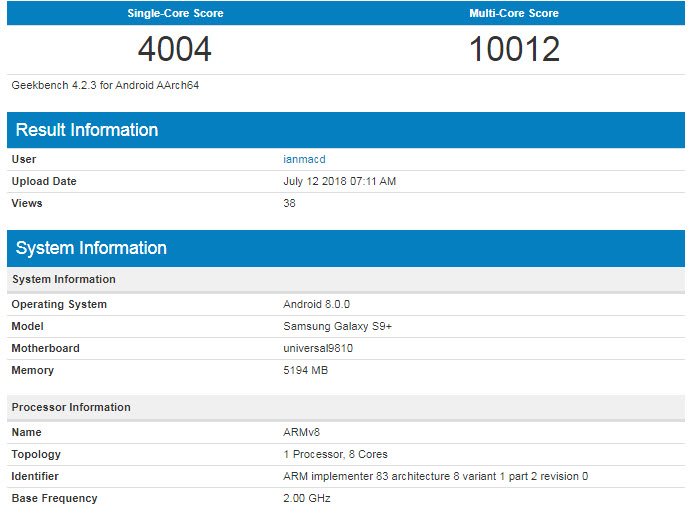Screen dimensions: 695x518
Task: Click the Motherboard row label
Action: pyautogui.click(x=46, y=348)
